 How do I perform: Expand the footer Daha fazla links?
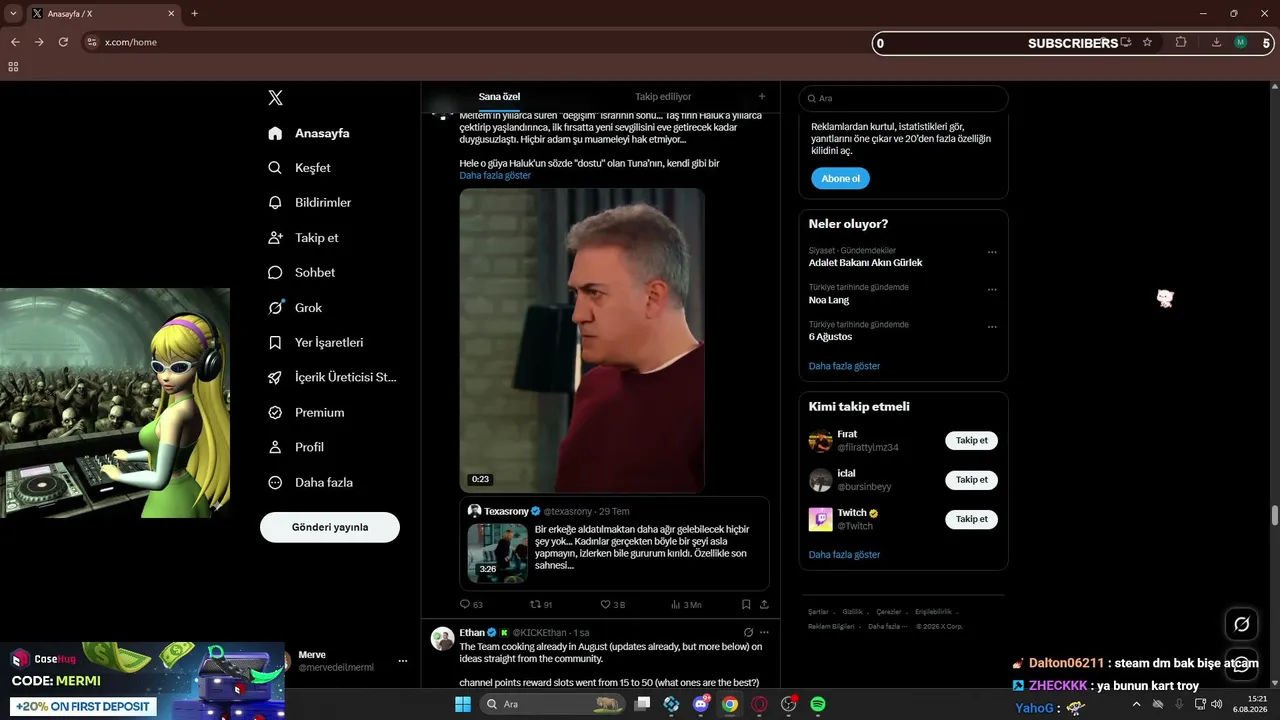pos(887,626)
